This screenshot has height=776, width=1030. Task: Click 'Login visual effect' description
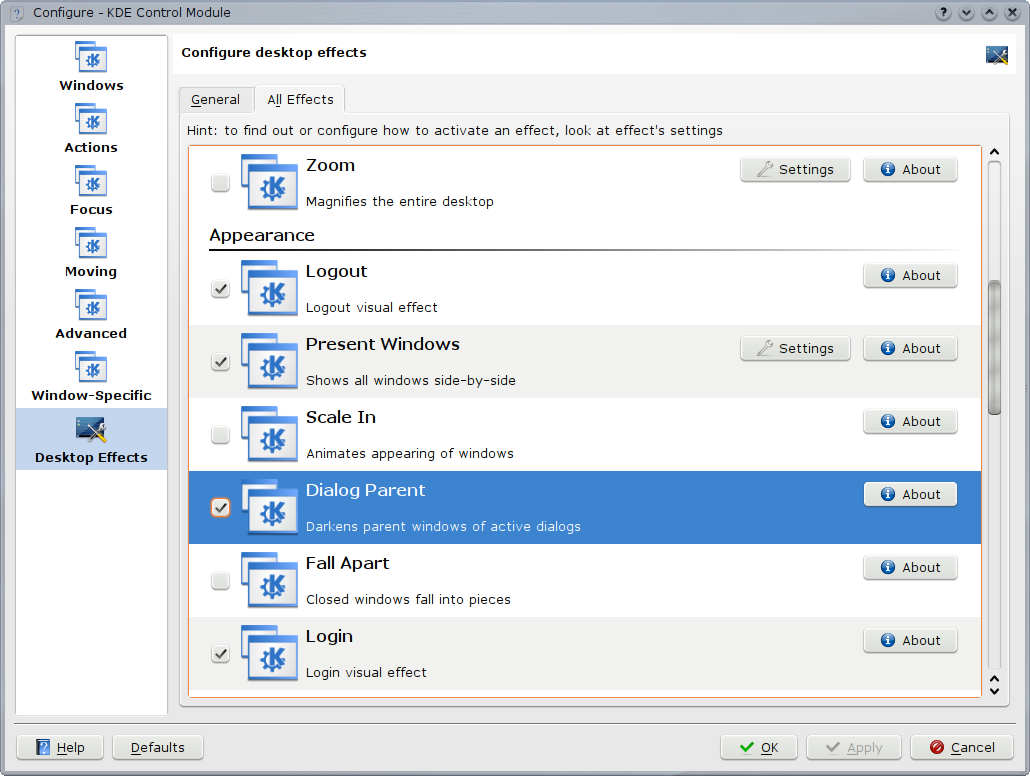tap(366, 672)
